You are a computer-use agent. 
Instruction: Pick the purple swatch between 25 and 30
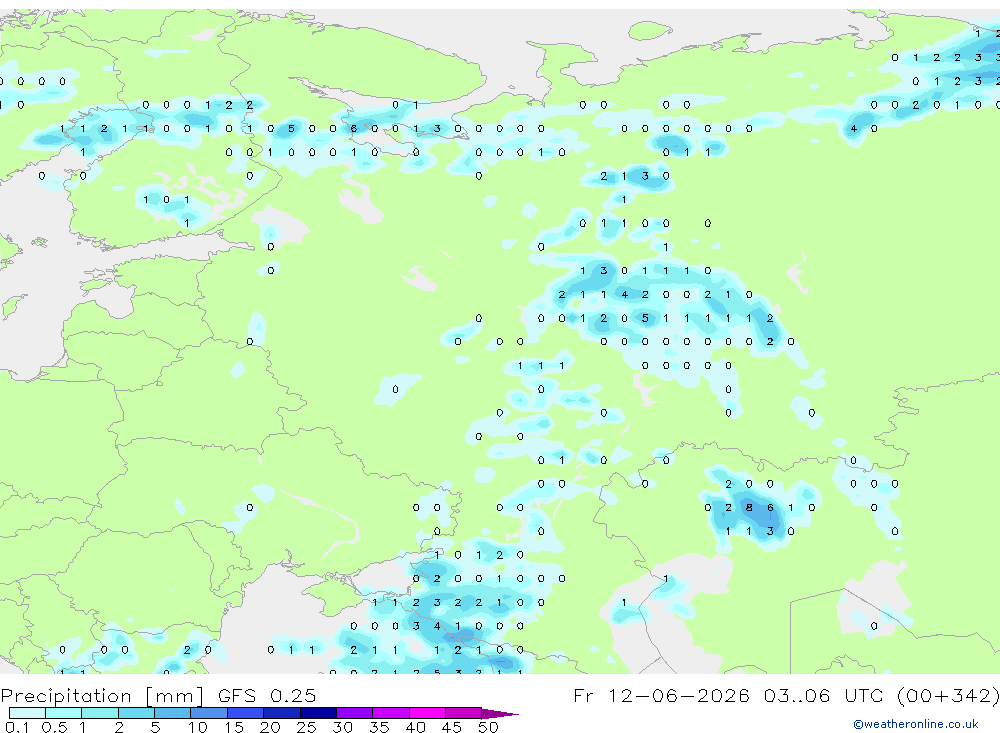318,713
